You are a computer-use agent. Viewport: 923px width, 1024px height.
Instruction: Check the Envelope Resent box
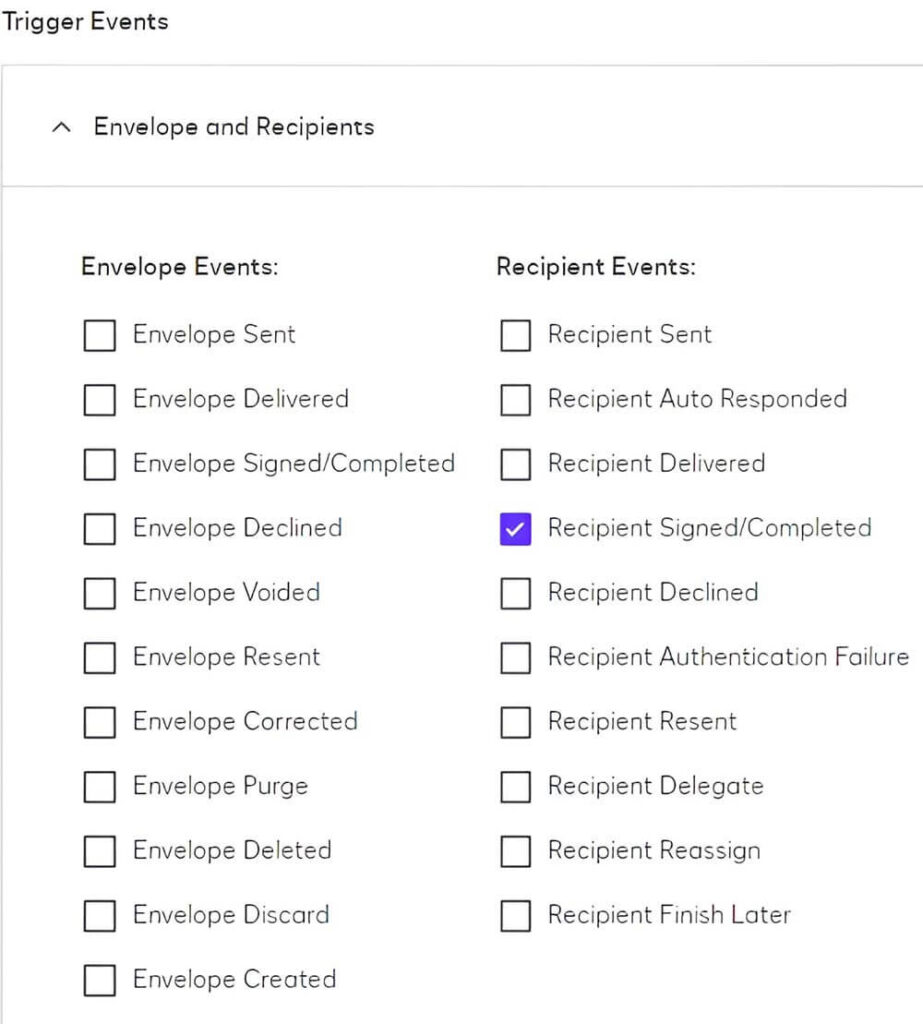click(99, 658)
